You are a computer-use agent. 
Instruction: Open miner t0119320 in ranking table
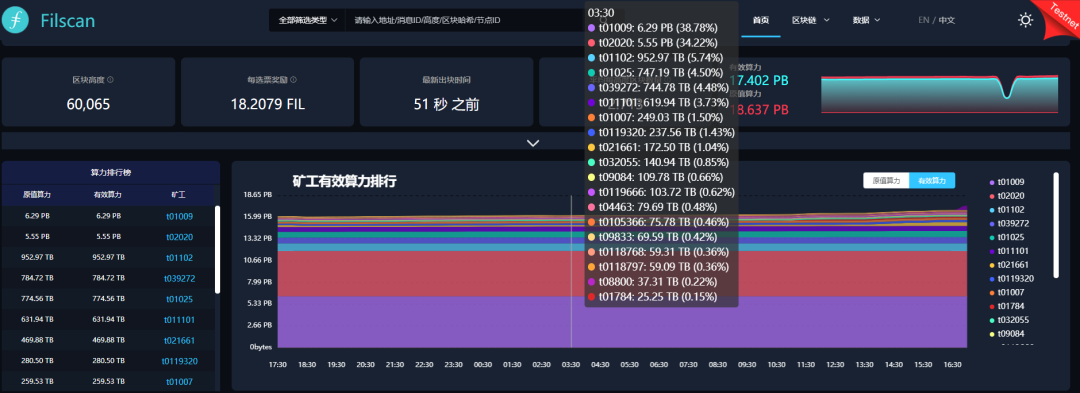(x=180, y=361)
